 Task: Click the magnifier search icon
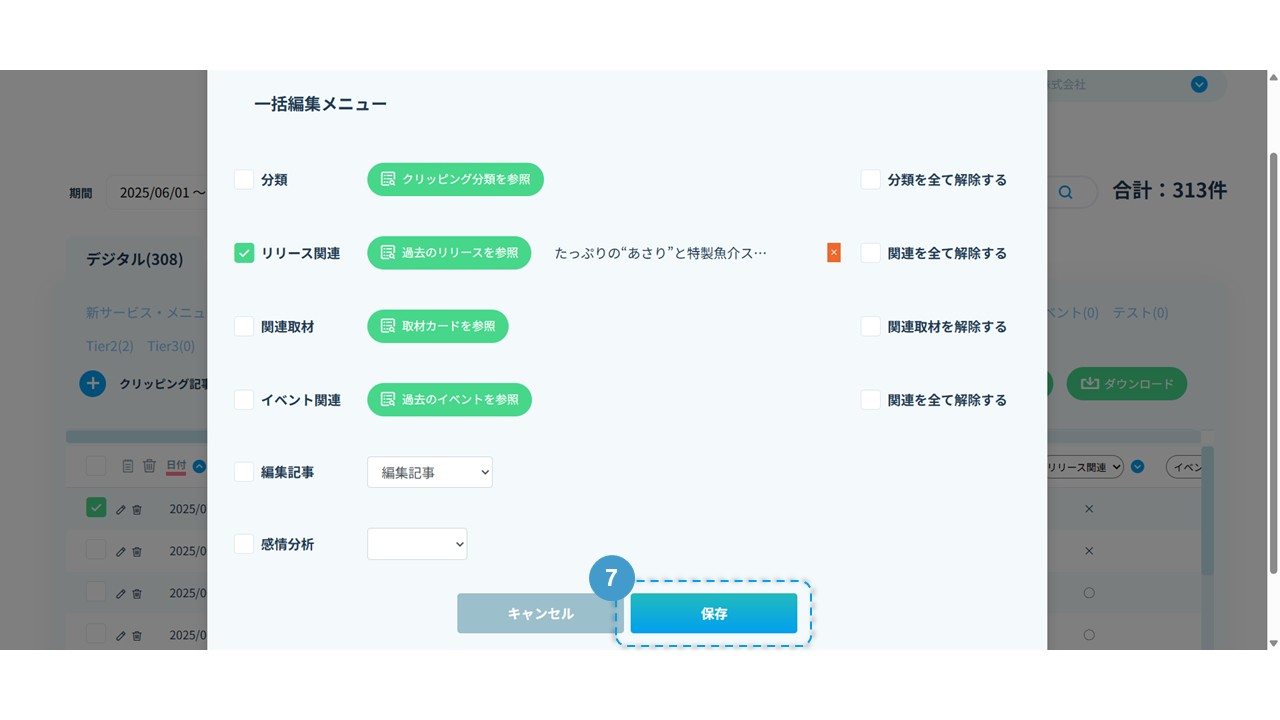[1065, 192]
